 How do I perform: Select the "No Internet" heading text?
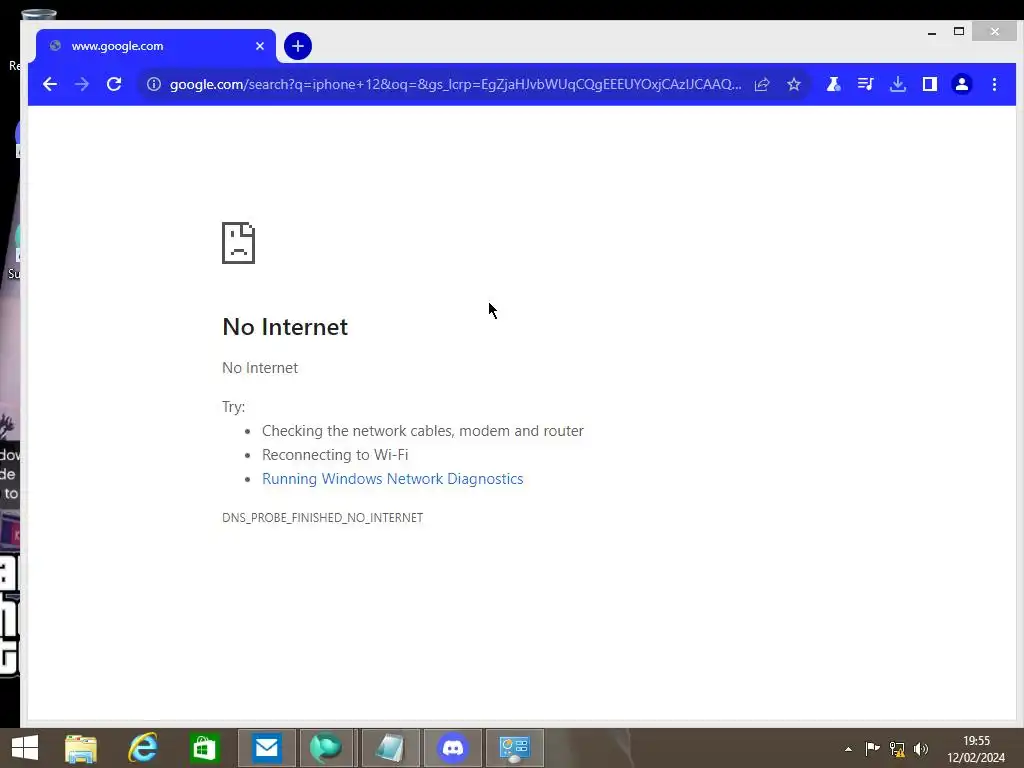pyautogui.click(x=285, y=327)
